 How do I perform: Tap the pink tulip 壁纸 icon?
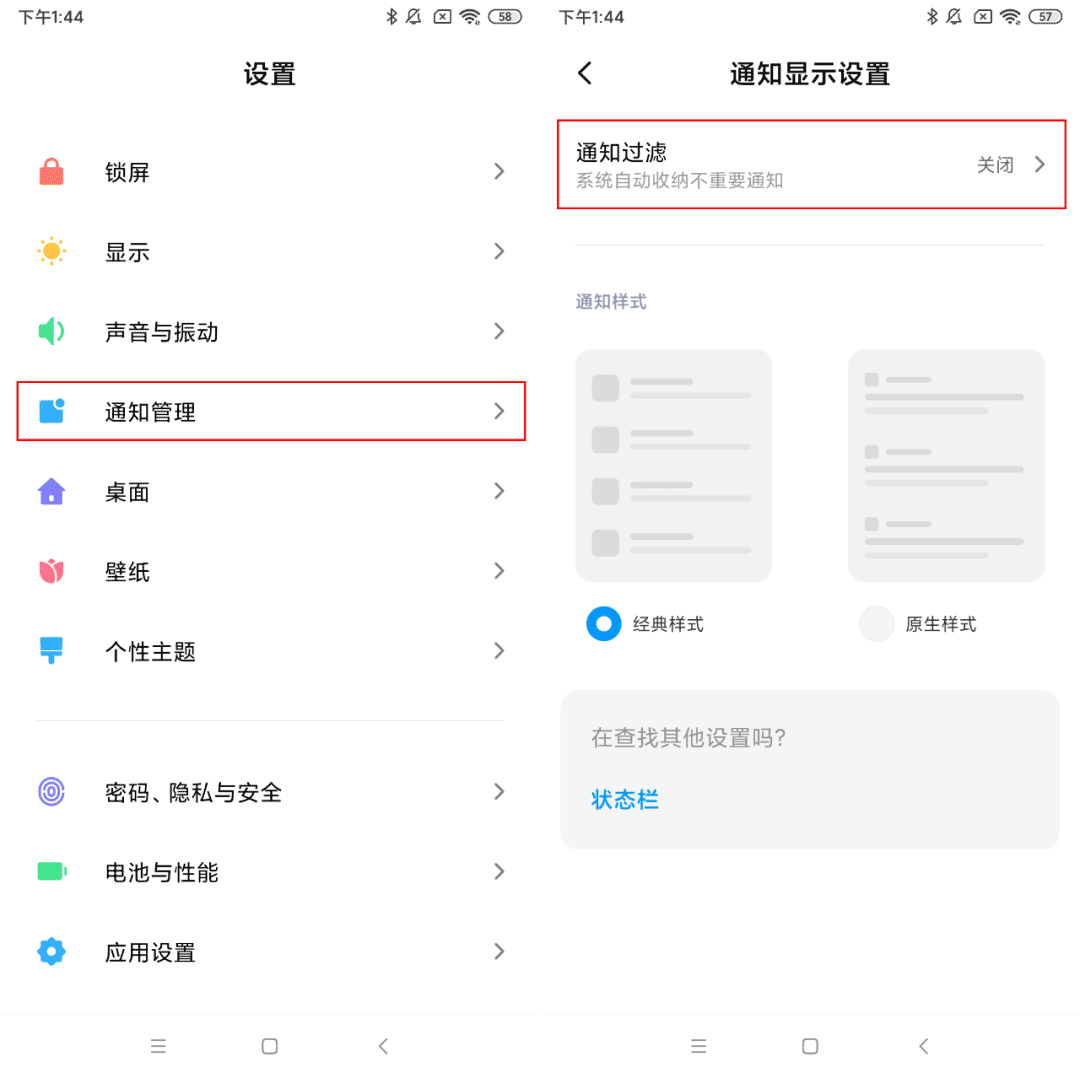pyautogui.click(x=52, y=571)
